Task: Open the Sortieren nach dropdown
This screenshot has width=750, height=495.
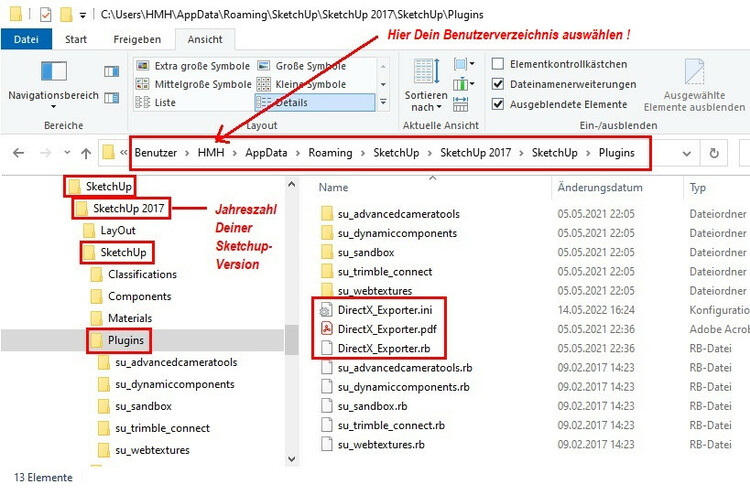Action: pyautogui.click(x=426, y=85)
